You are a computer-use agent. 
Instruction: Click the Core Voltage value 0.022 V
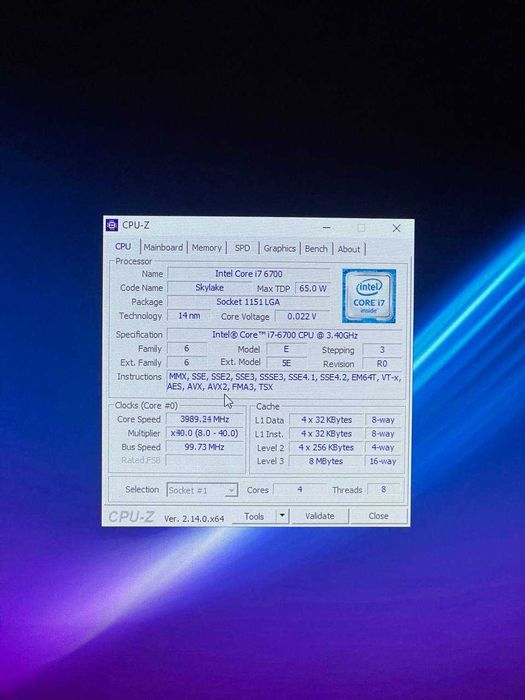click(302, 316)
